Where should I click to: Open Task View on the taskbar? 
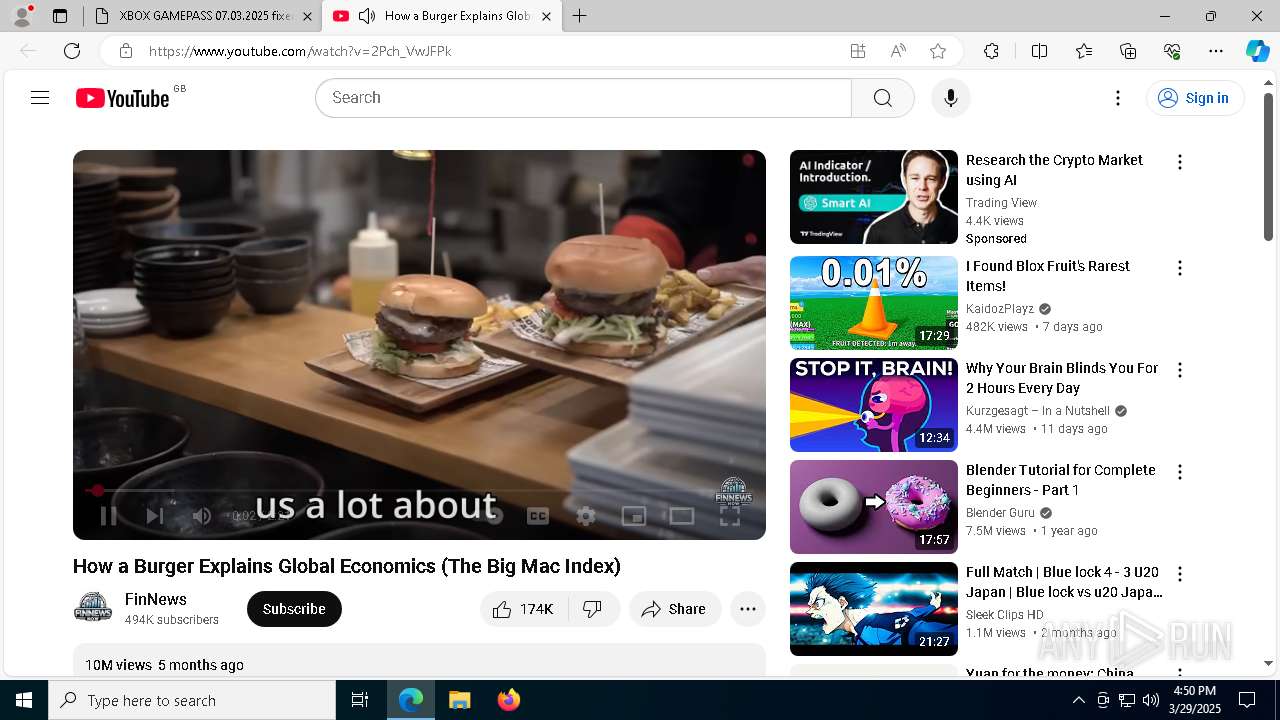pyautogui.click(x=360, y=700)
